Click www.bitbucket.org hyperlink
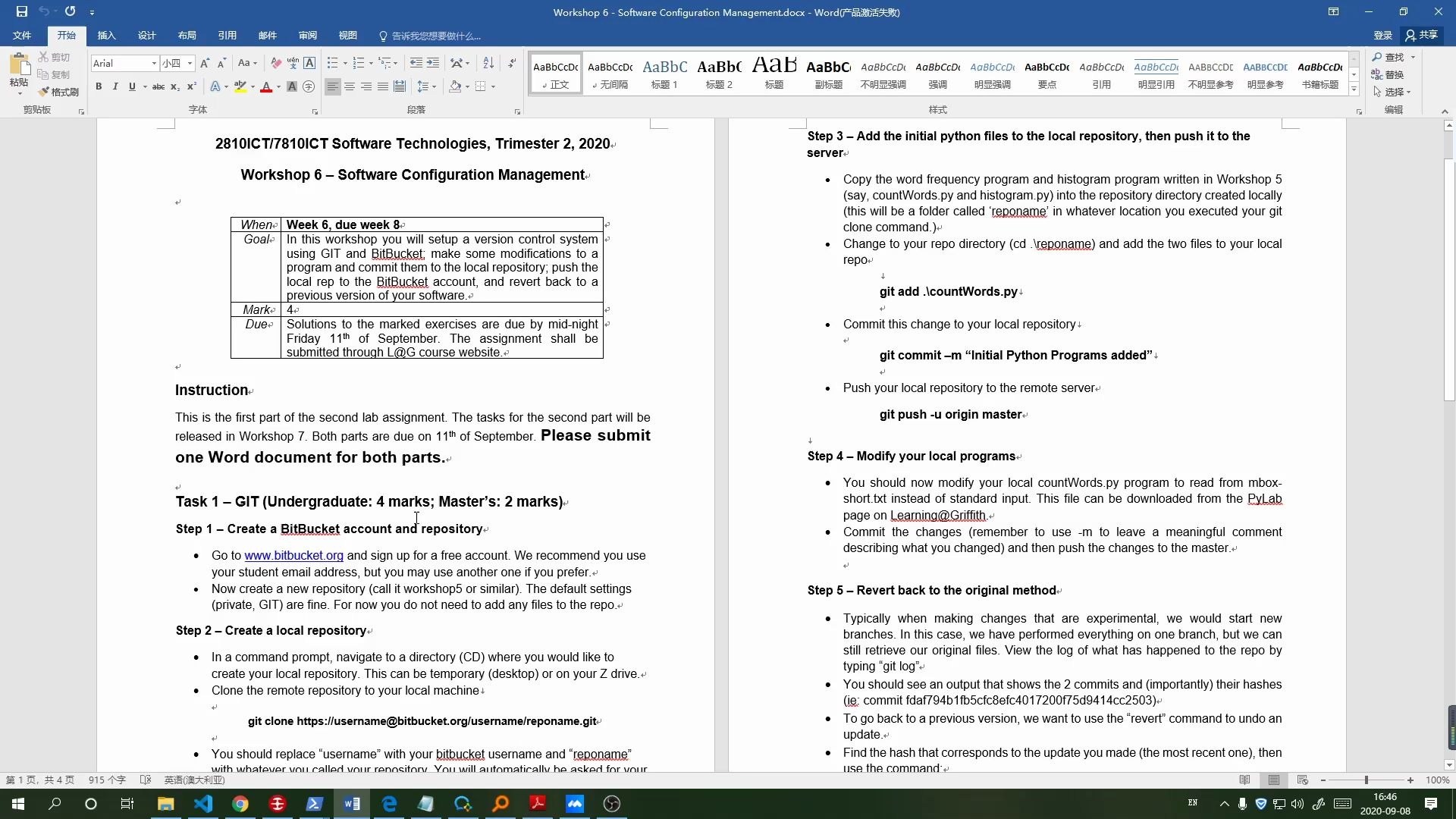 pyautogui.click(x=294, y=555)
